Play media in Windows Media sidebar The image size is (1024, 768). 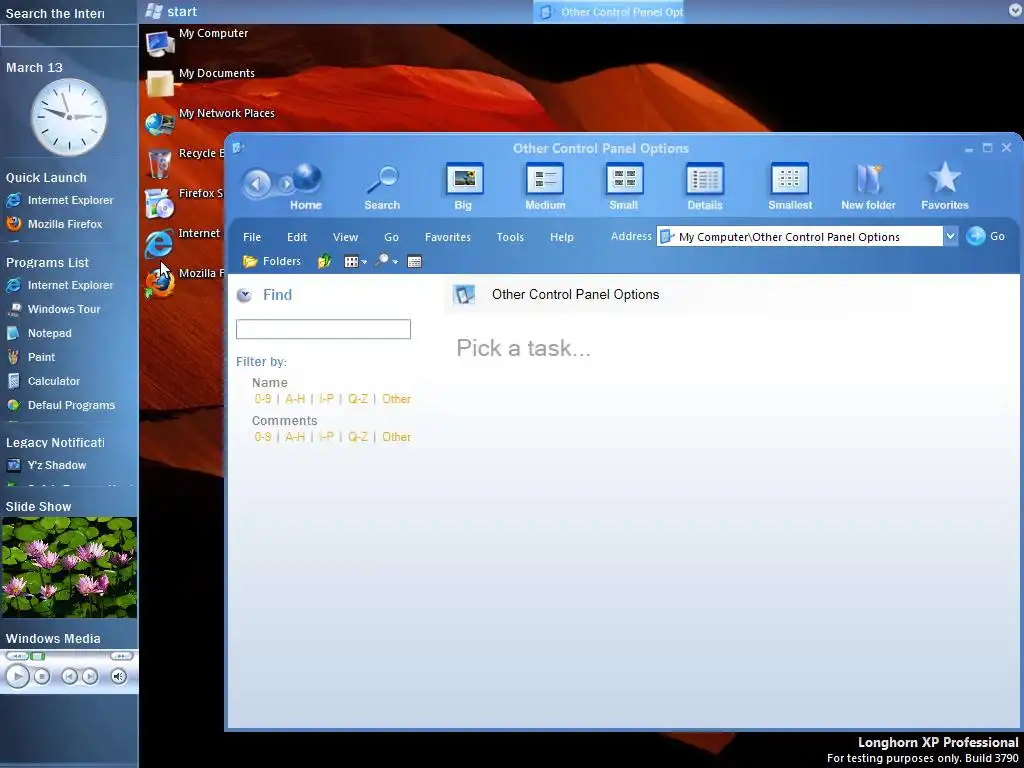18,676
